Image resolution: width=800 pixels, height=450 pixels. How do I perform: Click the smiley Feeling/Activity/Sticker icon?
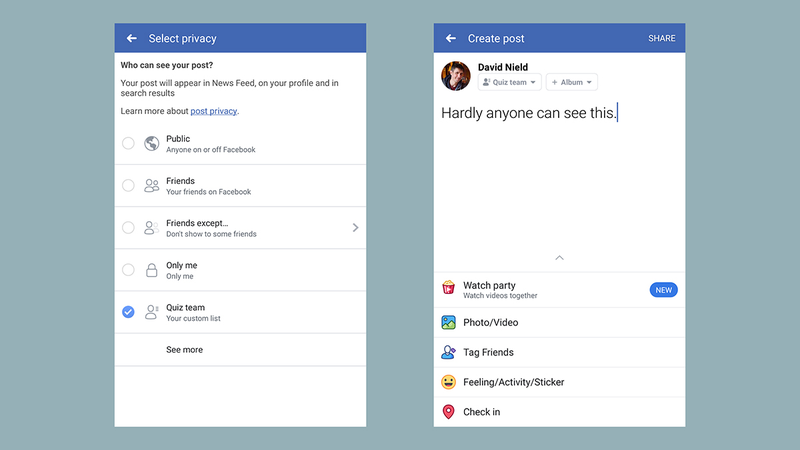(x=448, y=382)
